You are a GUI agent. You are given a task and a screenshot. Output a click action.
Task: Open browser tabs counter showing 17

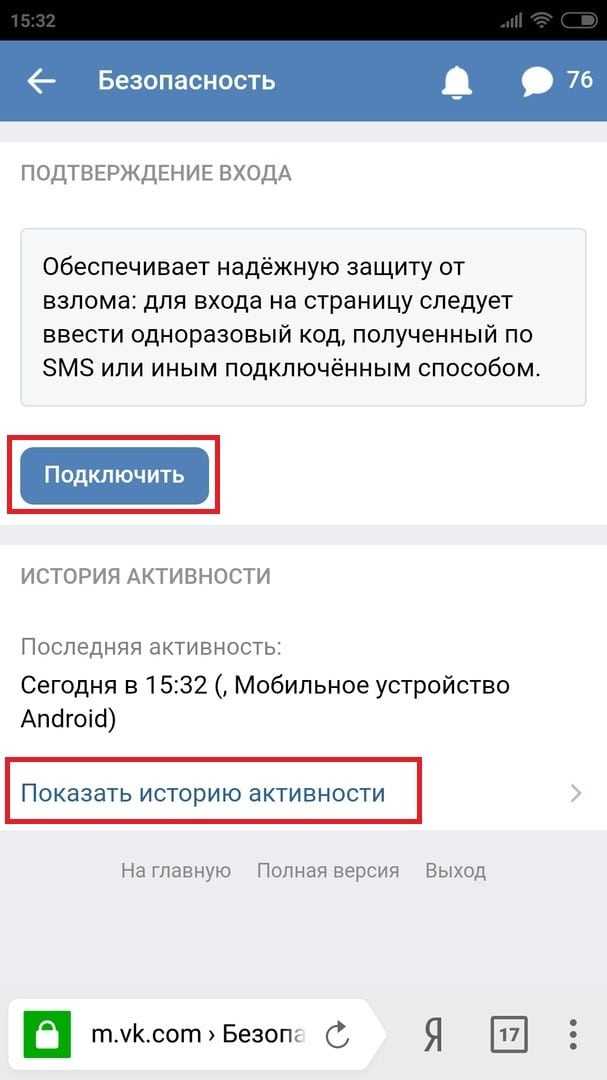[508, 1034]
